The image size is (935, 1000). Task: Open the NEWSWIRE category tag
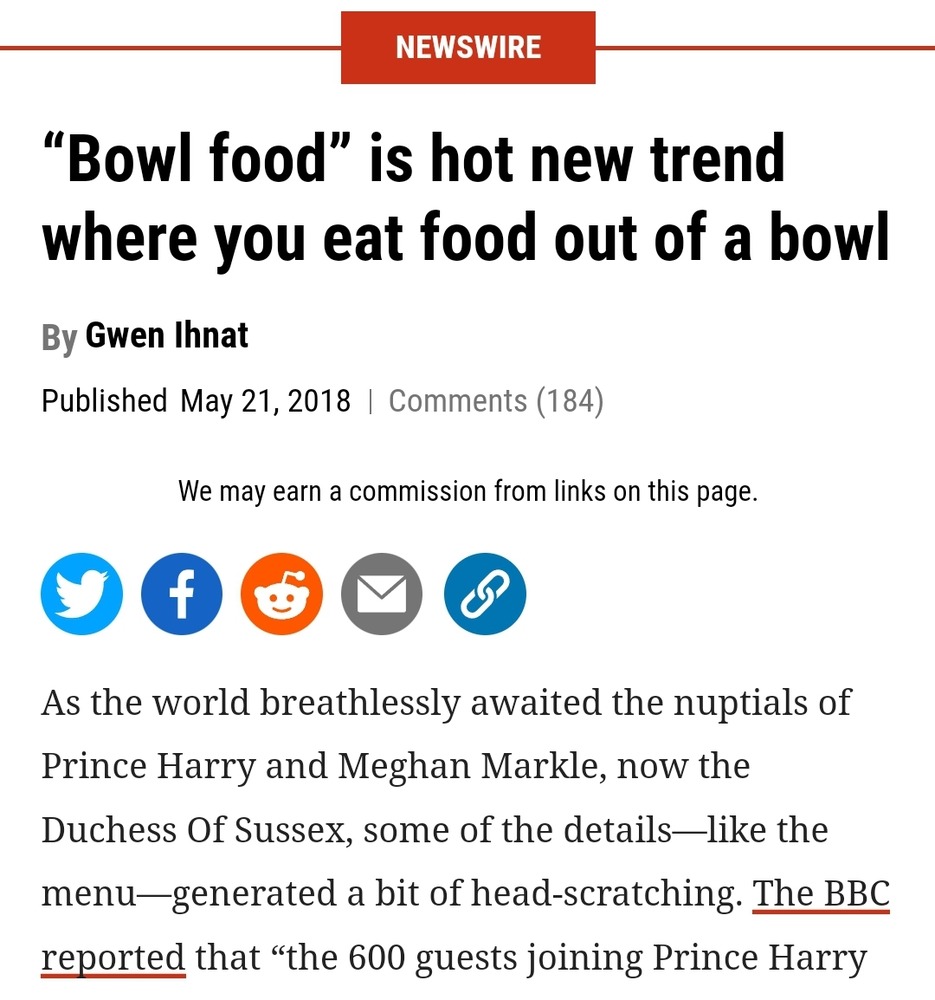(468, 47)
